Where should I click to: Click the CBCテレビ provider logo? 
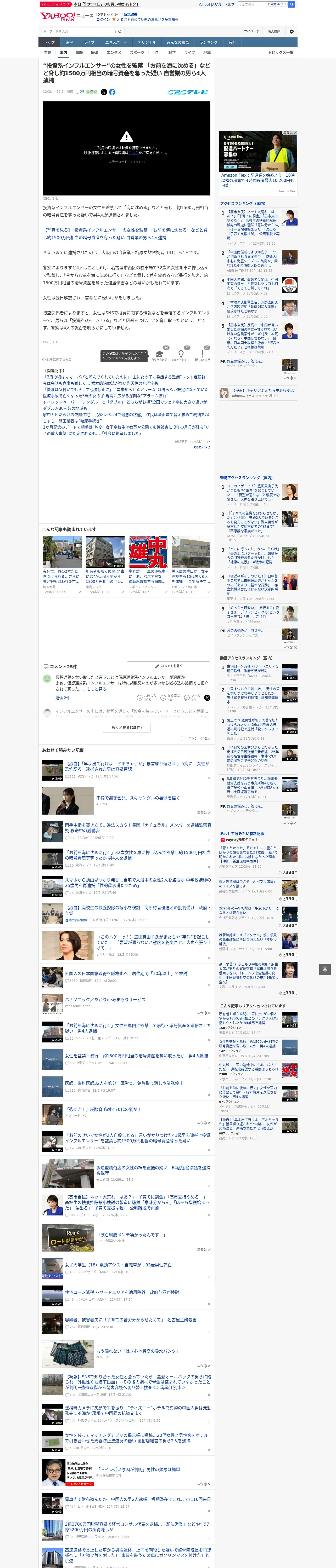pyautogui.click(x=188, y=92)
